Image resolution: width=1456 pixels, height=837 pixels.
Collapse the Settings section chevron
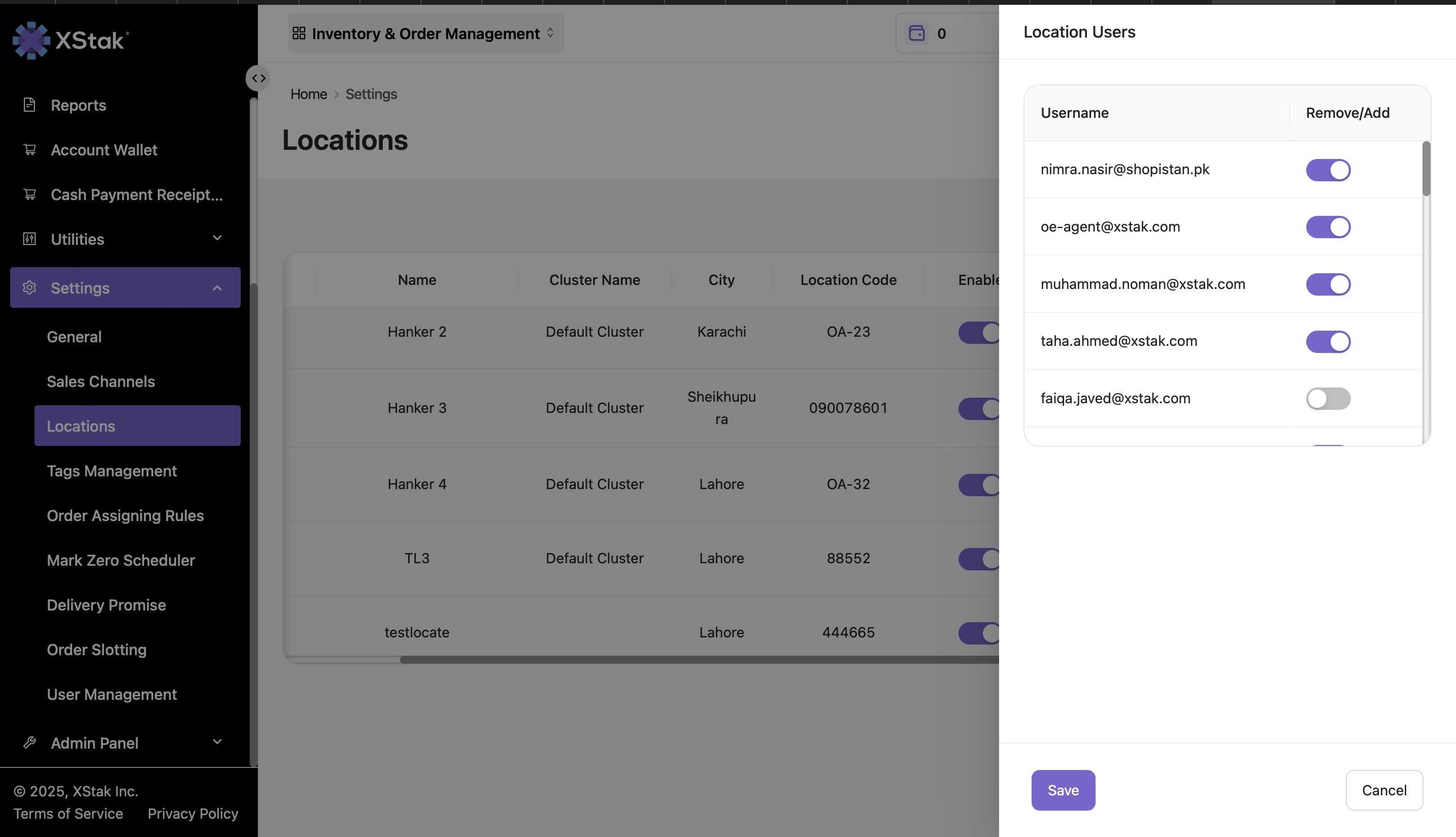click(217, 287)
